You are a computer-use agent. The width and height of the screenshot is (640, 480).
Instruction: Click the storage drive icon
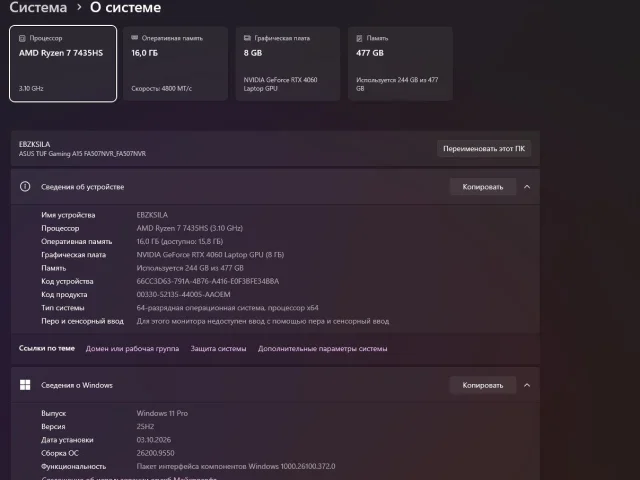pyautogui.click(x=359, y=38)
